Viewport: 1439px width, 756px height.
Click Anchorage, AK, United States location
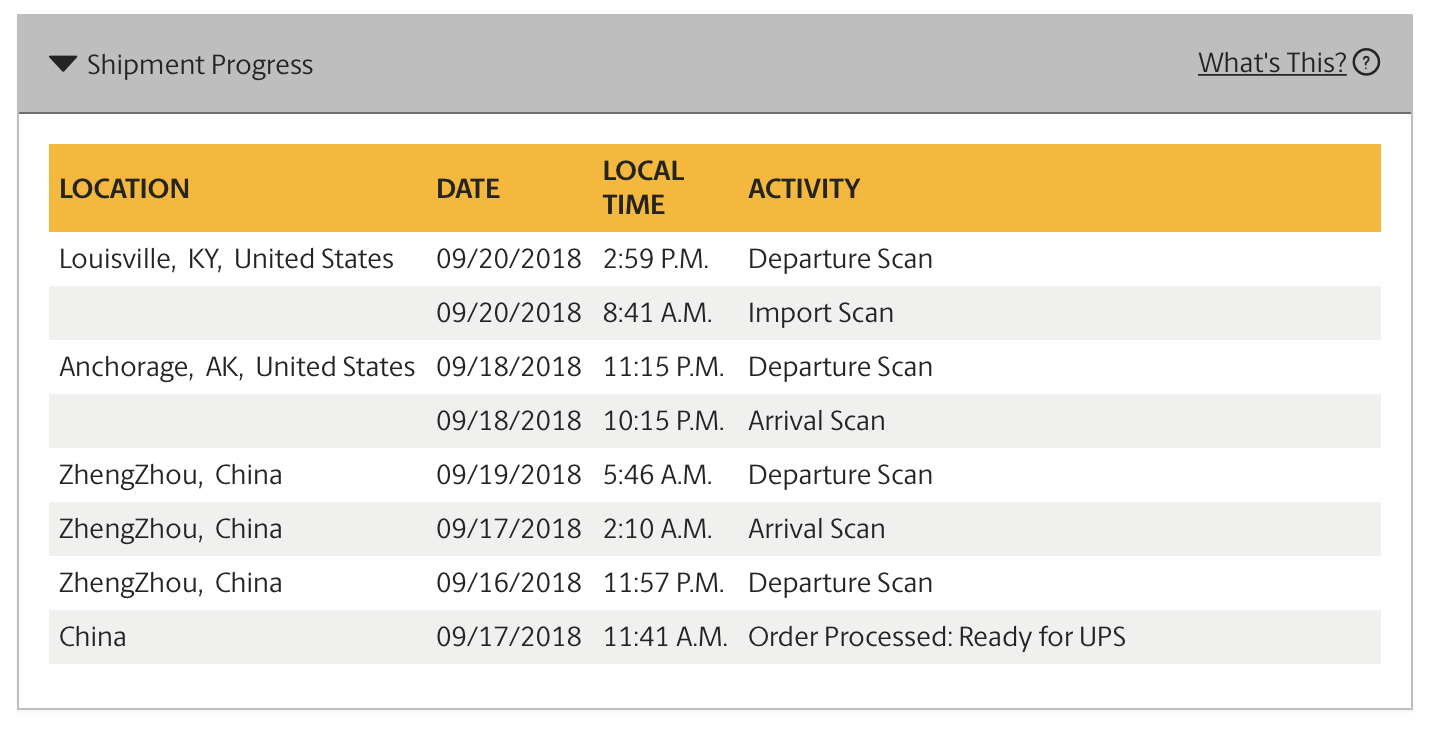click(237, 367)
